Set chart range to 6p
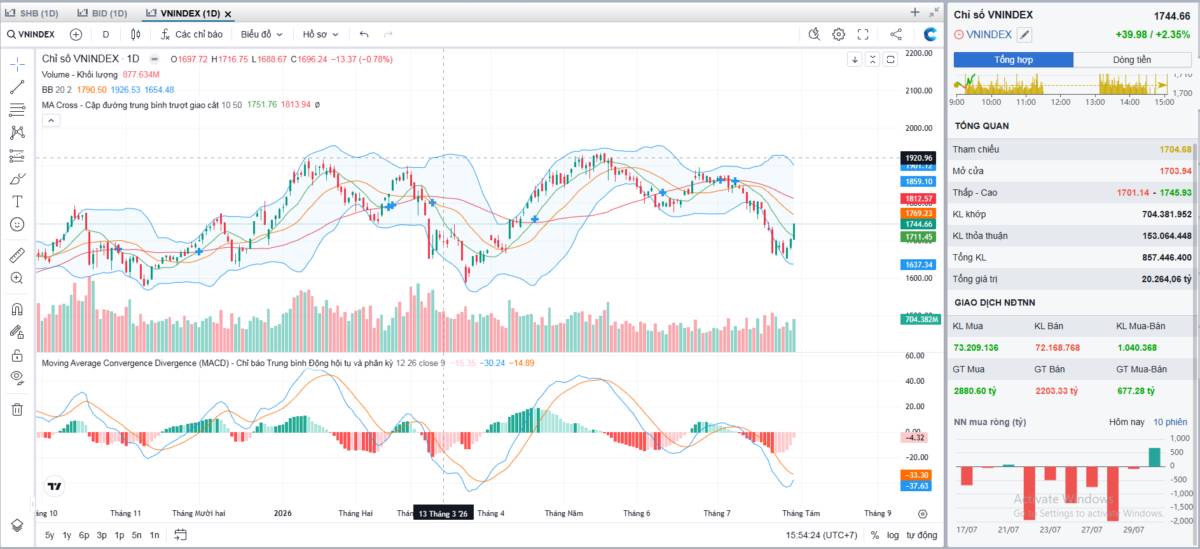1200x549 pixels. (x=84, y=535)
